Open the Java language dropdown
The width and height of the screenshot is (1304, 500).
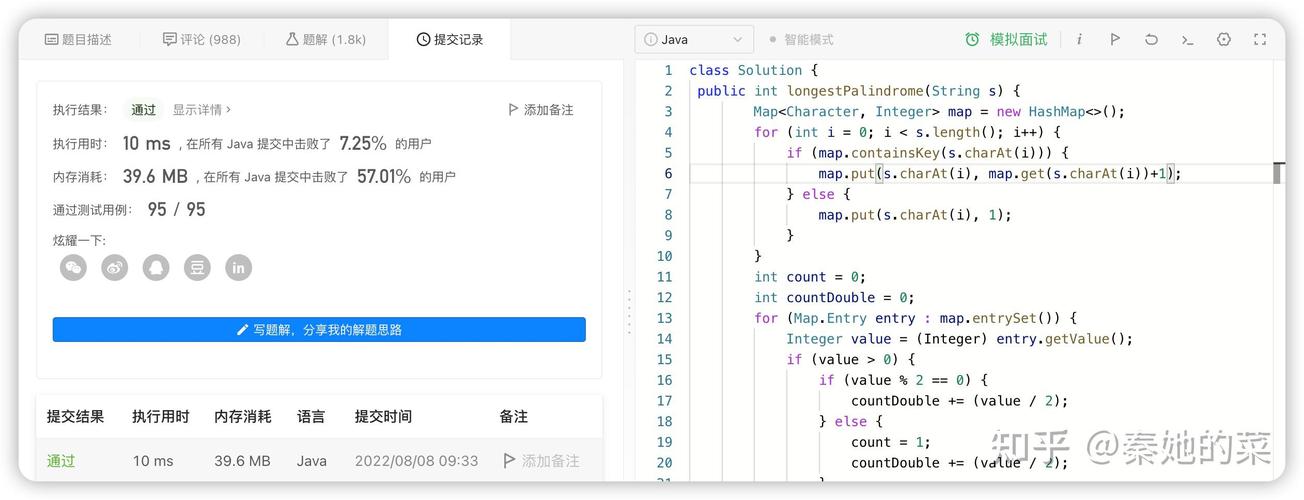pos(694,40)
